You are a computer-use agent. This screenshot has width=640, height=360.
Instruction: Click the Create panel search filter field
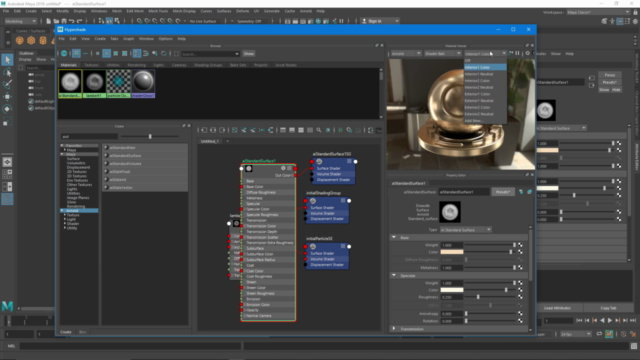pos(89,137)
